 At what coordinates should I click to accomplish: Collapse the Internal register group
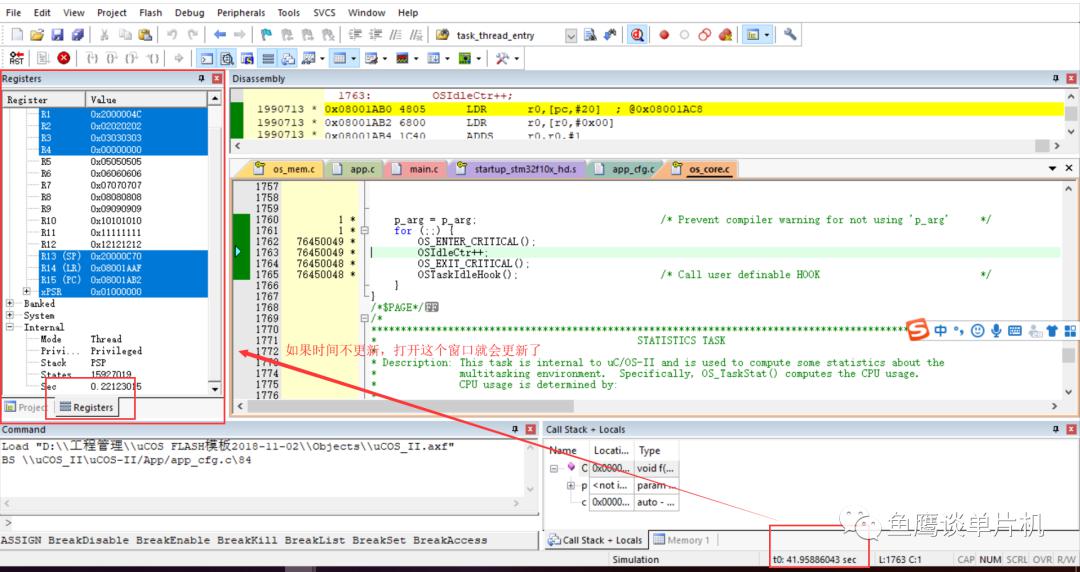click(10, 327)
